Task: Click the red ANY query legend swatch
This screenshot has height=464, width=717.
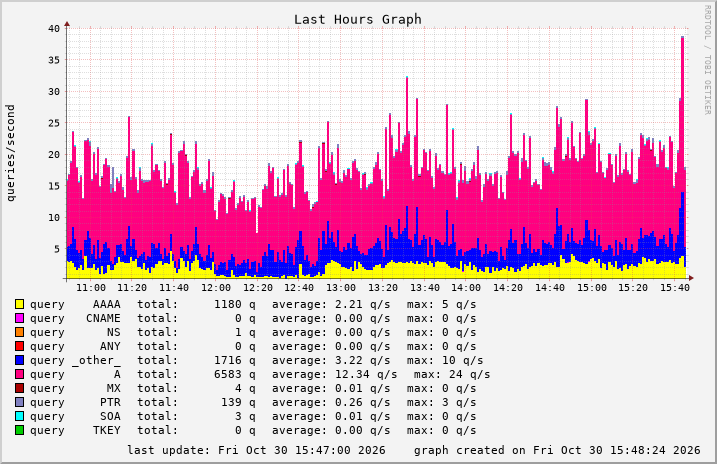Action: 19,346
